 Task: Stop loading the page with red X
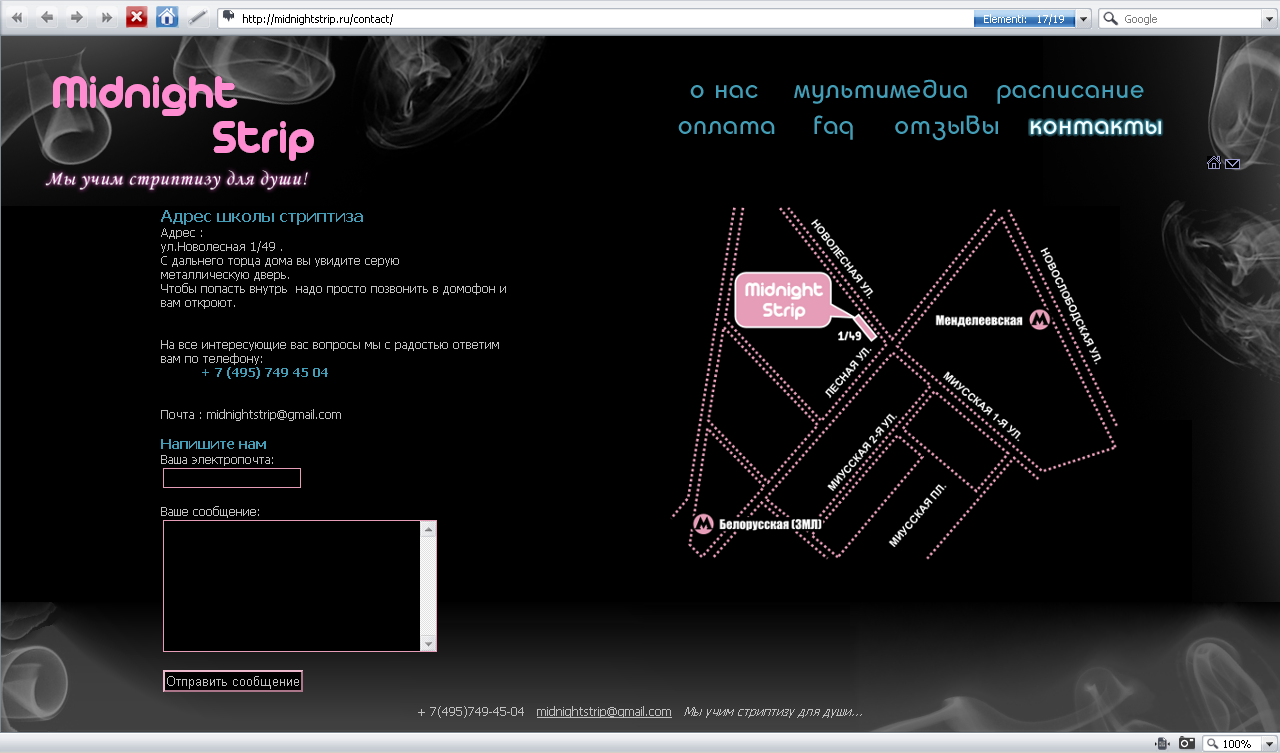pyautogui.click(x=137, y=17)
